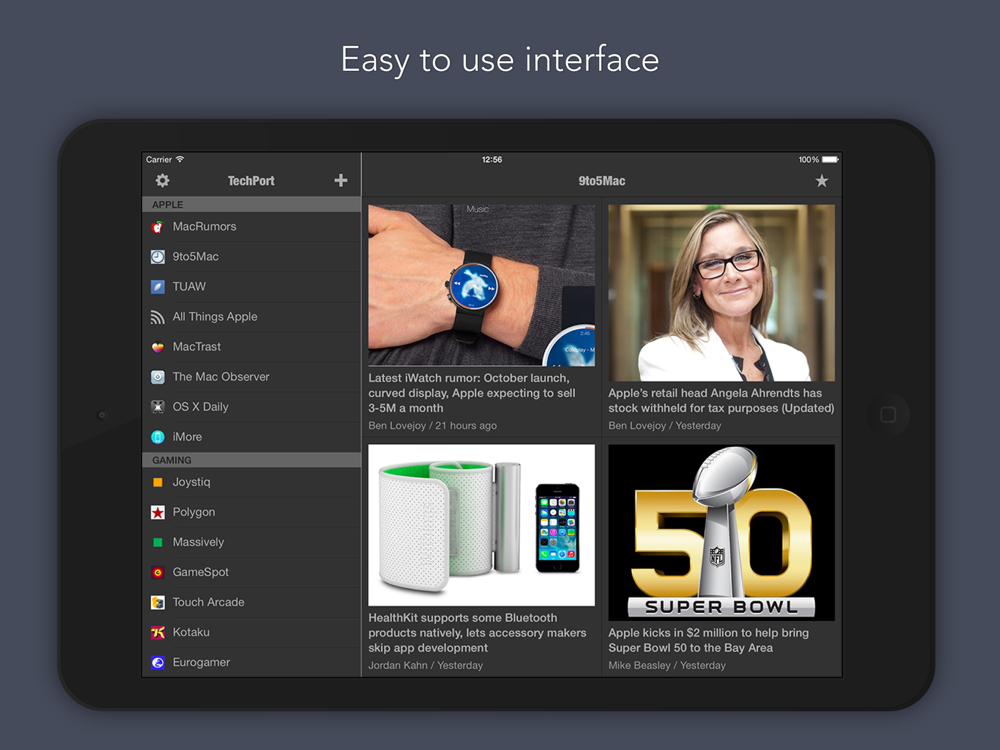Viewport: 1000px width, 750px height.
Task: Tap 'Ben Lovejoy / Yesterday' byline
Action: point(665,425)
